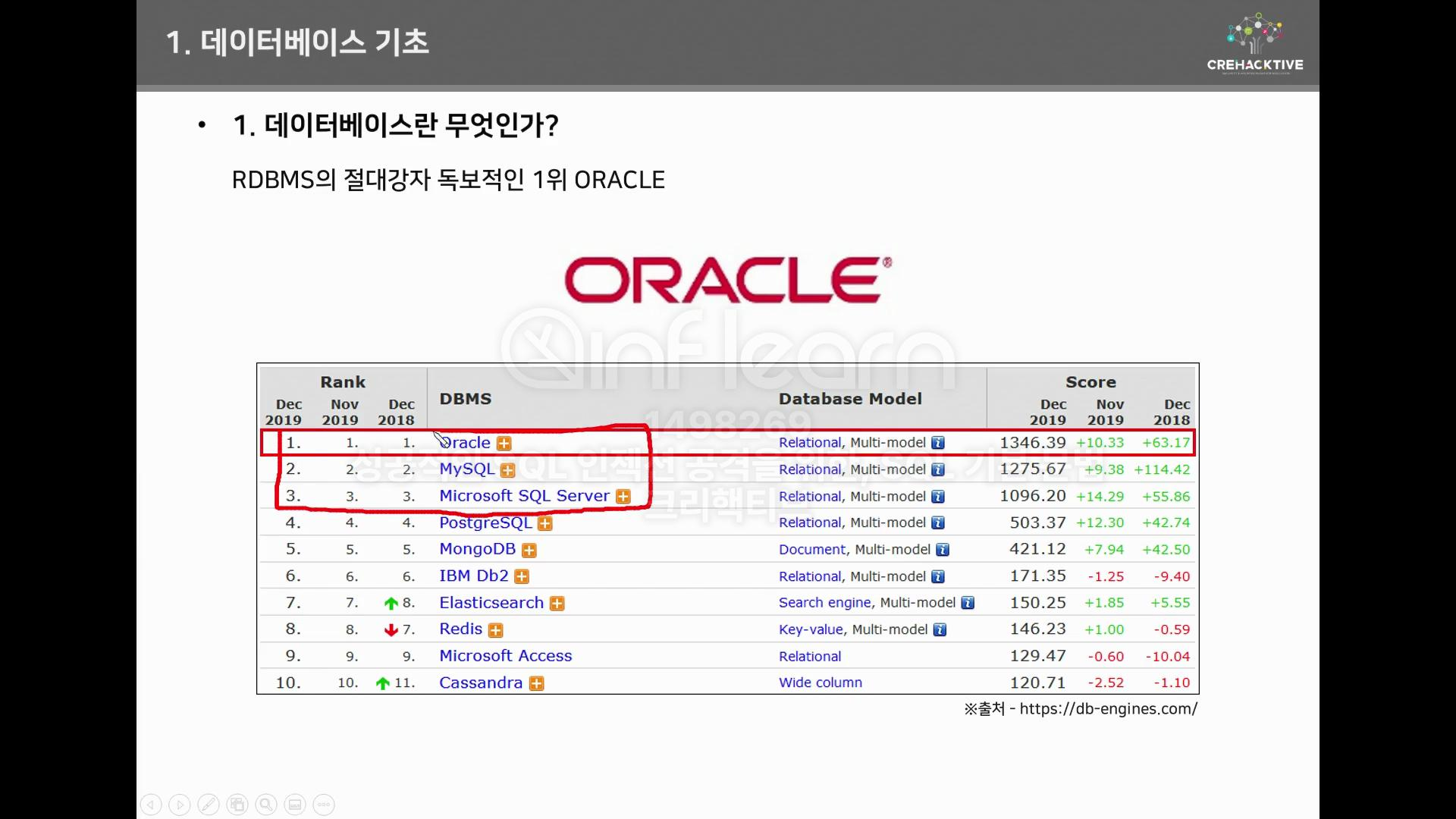This screenshot has width=1456, height=819.
Task: Open more slideshow options menu
Action: click(x=324, y=805)
